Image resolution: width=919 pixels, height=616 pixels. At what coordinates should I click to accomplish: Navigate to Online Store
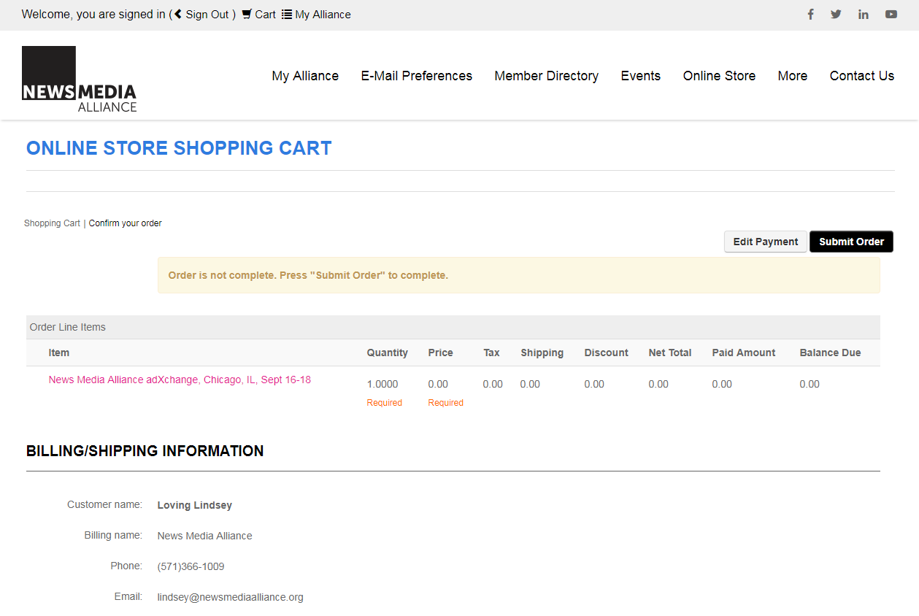point(719,76)
